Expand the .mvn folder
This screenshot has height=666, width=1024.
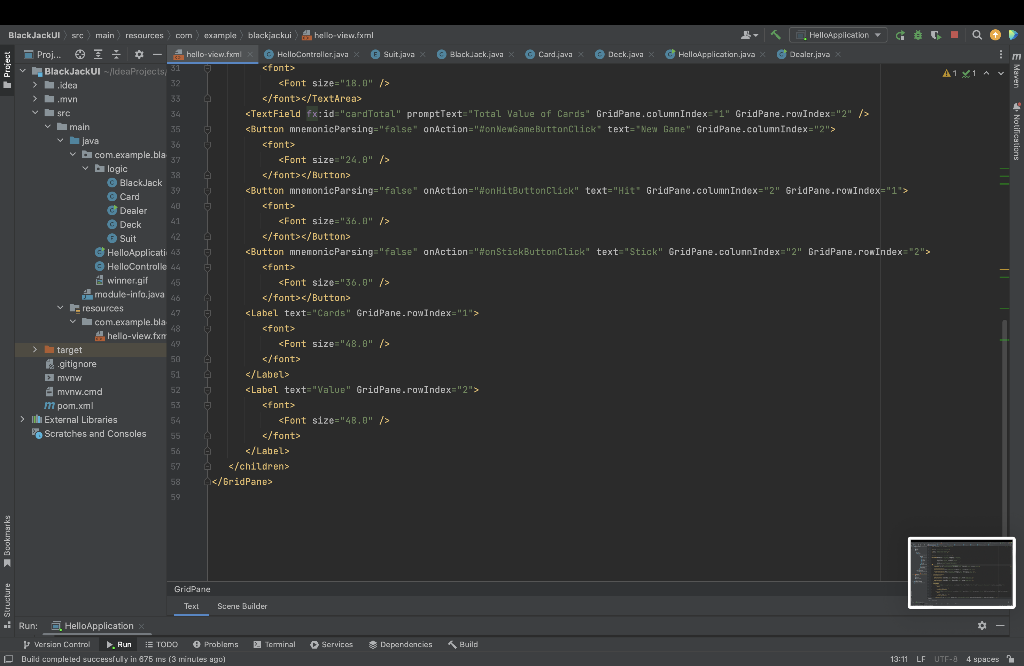pyautogui.click(x=35, y=99)
